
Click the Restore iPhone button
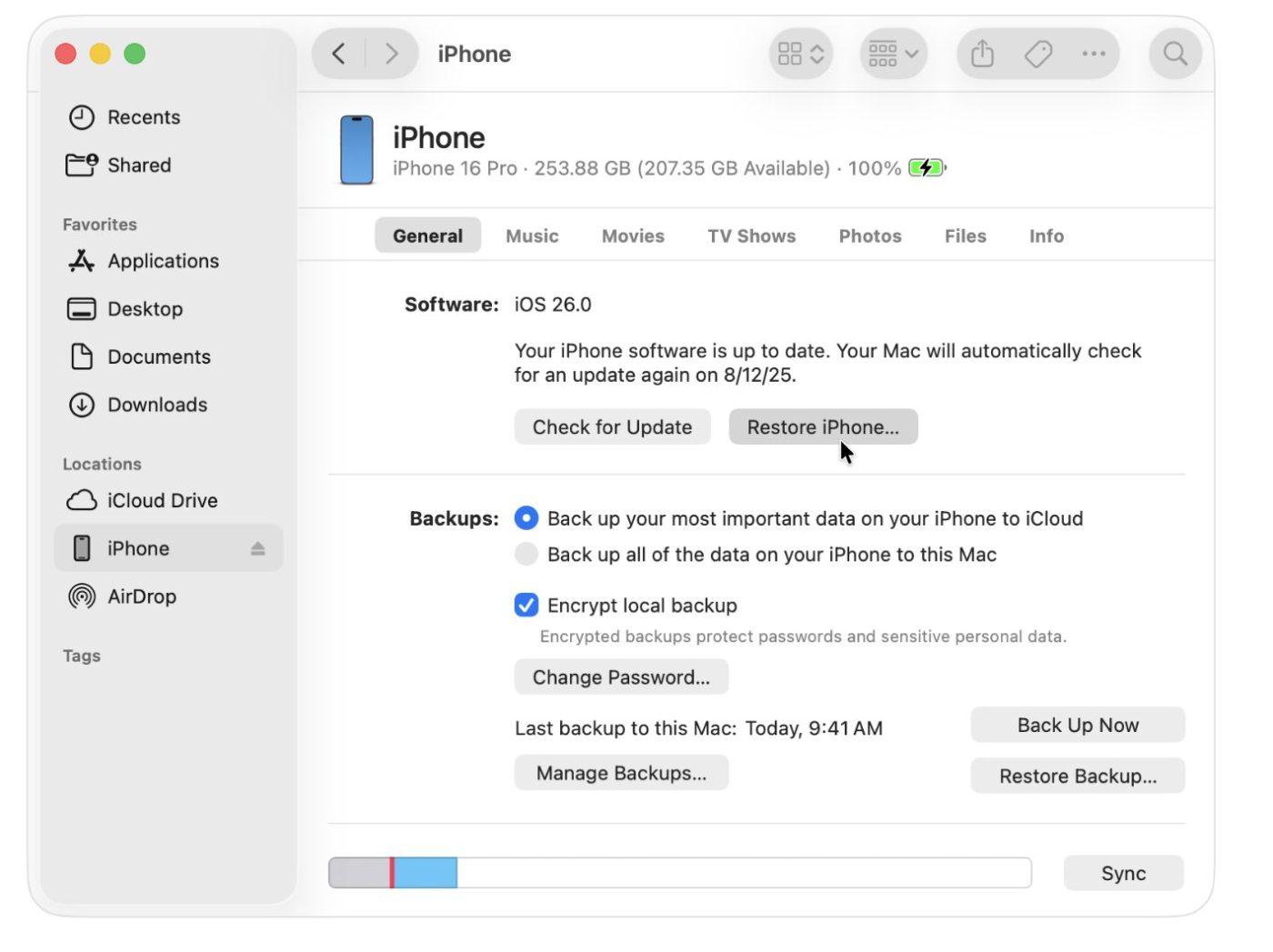coord(822,427)
